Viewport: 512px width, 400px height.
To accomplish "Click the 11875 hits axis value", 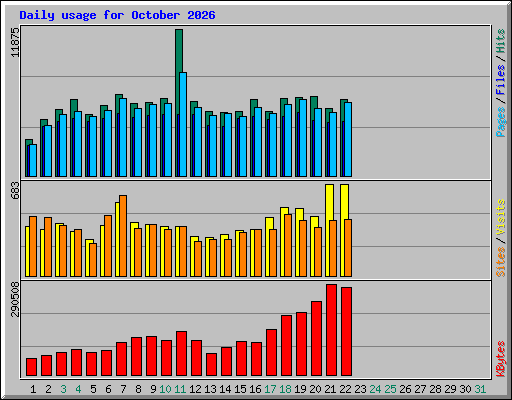I will (15, 42).
